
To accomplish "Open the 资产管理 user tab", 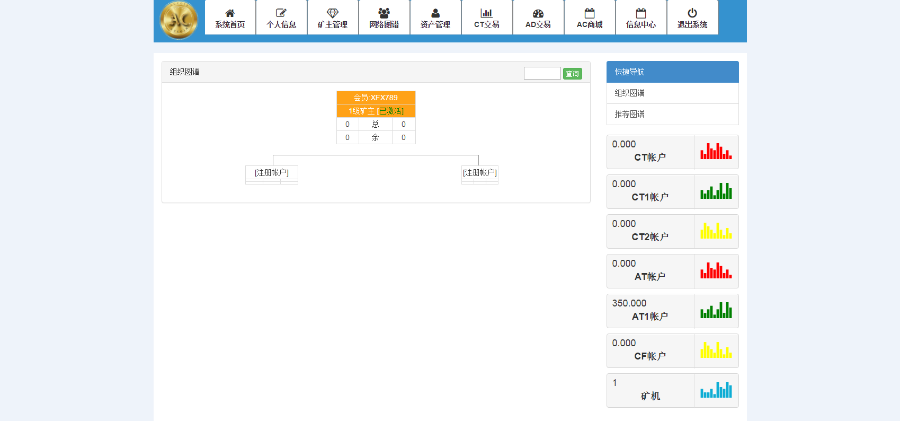I will pos(435,18).
